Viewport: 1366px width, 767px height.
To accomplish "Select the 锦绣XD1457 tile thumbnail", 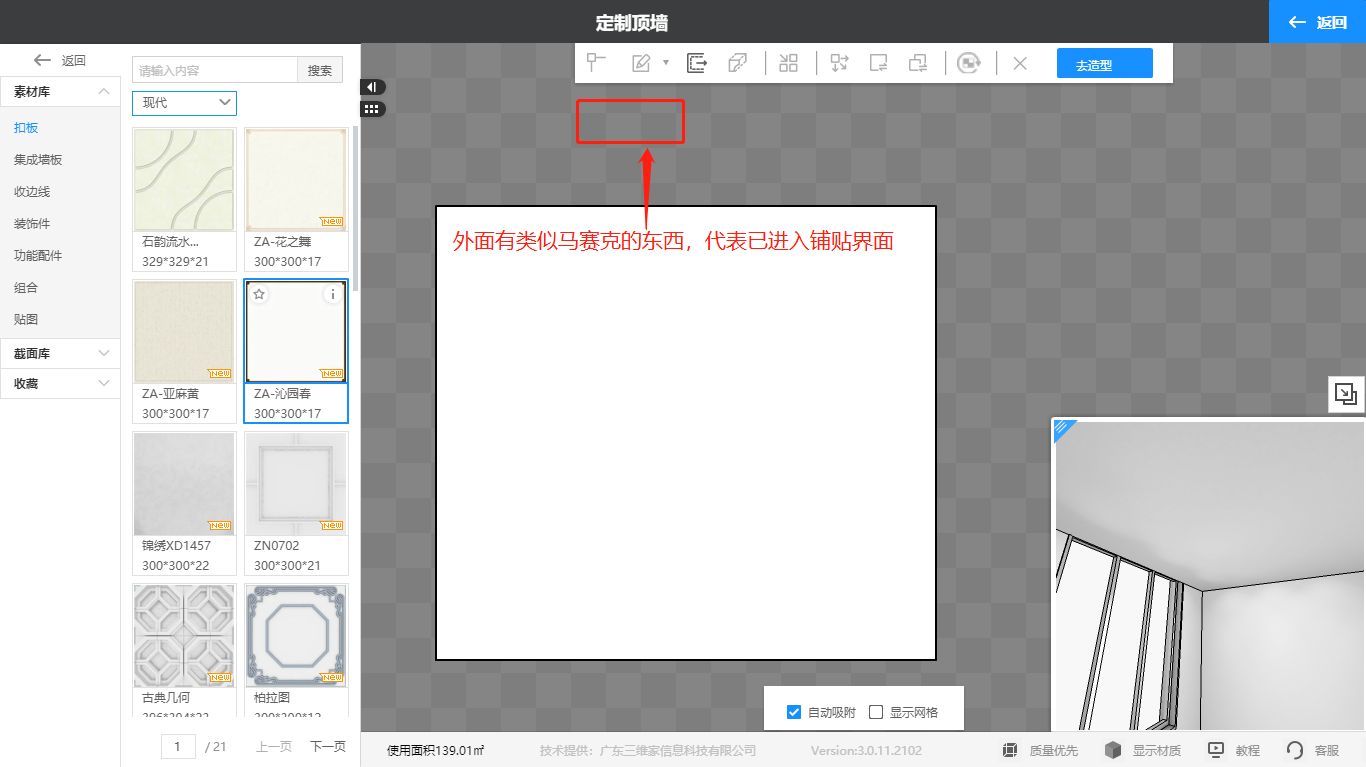I will 184,484.
